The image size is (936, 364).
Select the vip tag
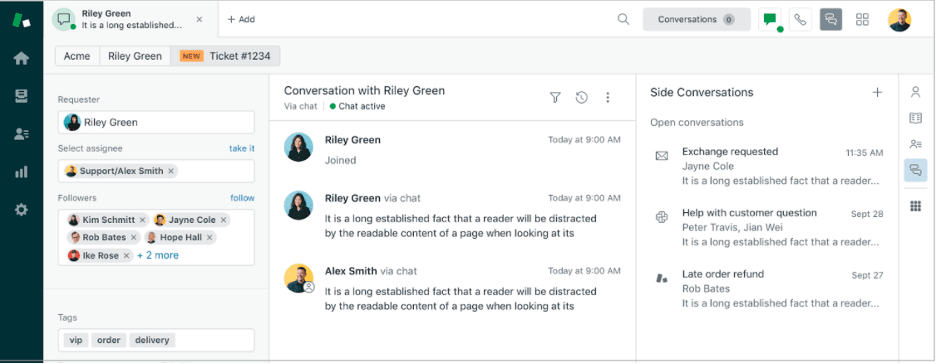pyautogui.click(x=76, y=340)
